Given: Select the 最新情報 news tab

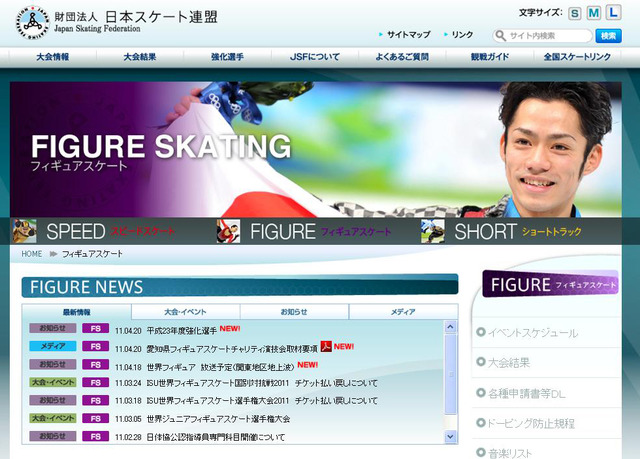Looking at the screenshot, I should tap(77, 312).
